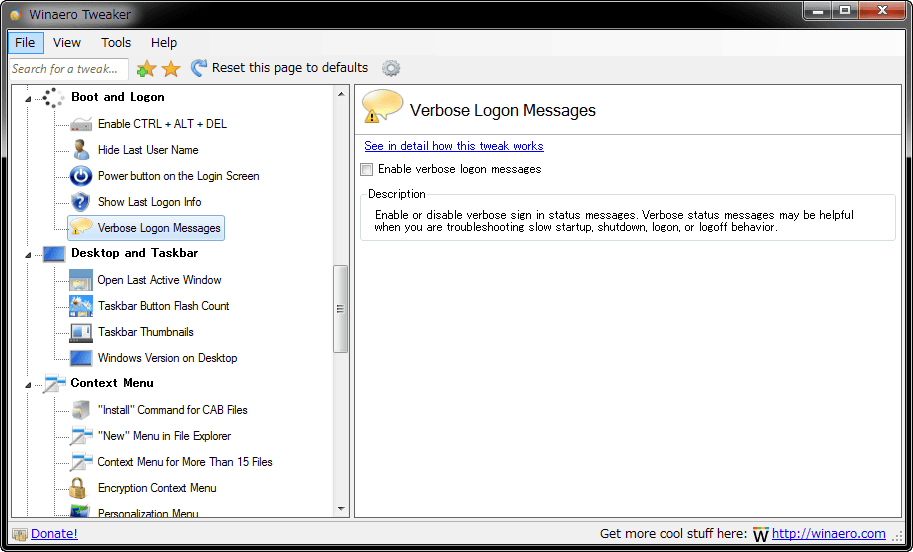Click the Winaero Tweaker title bar app icon
This screenshot has height=552, width=913.
click(x=16, y=15)
